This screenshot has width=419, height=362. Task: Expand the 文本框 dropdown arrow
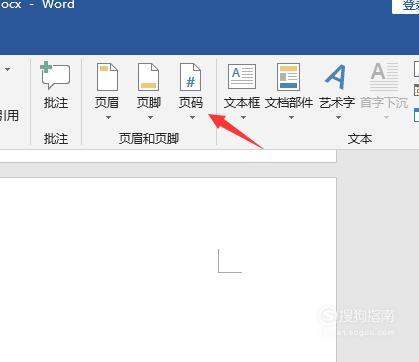pyautogui.click(x=243, y=117)
